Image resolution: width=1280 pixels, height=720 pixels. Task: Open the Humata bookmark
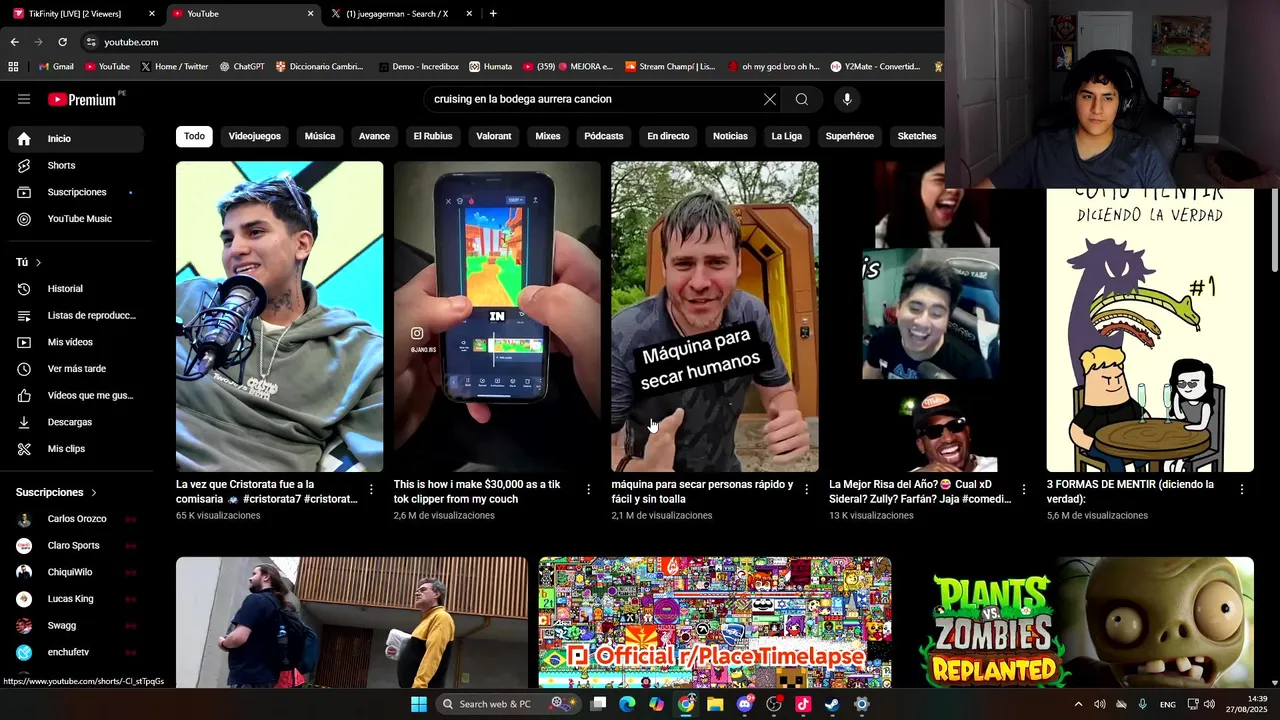tap(490, 67)
